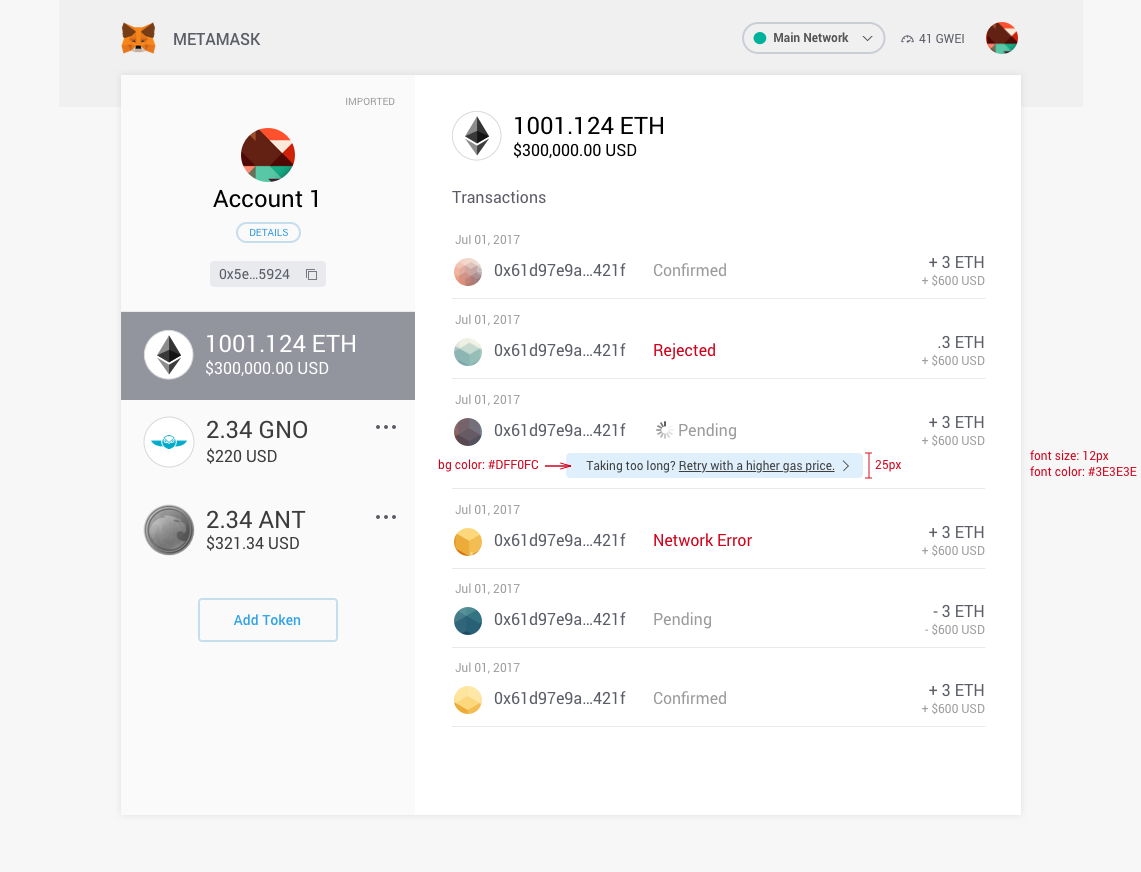
Task: Click the ETH diamond icon in the sidebar balance row
Action: click(x=168, y=354)
